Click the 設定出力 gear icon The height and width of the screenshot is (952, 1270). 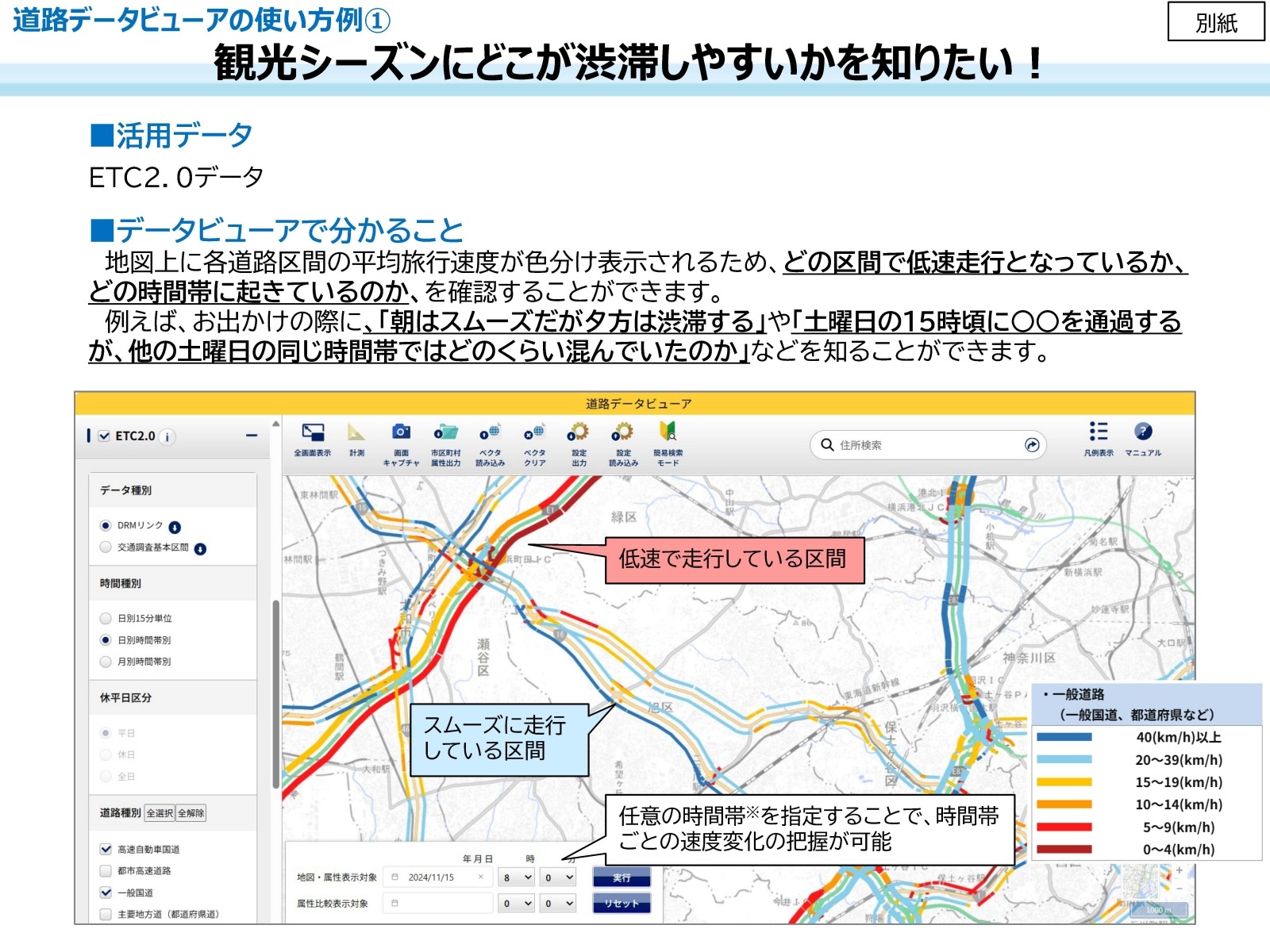point(579,432)
